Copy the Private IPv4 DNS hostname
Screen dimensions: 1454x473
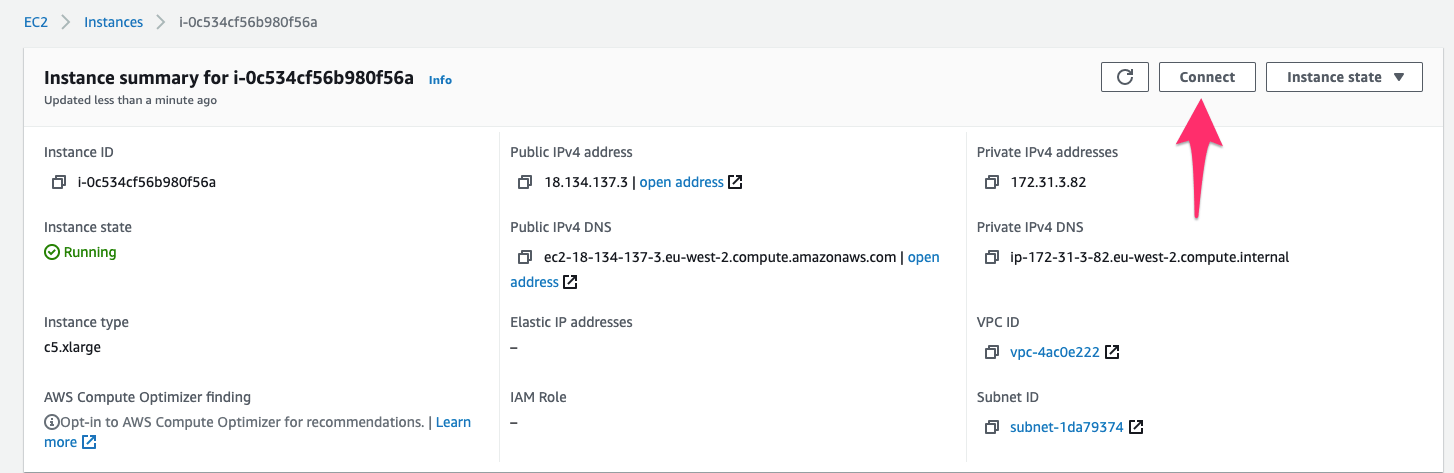click(992, 257)
